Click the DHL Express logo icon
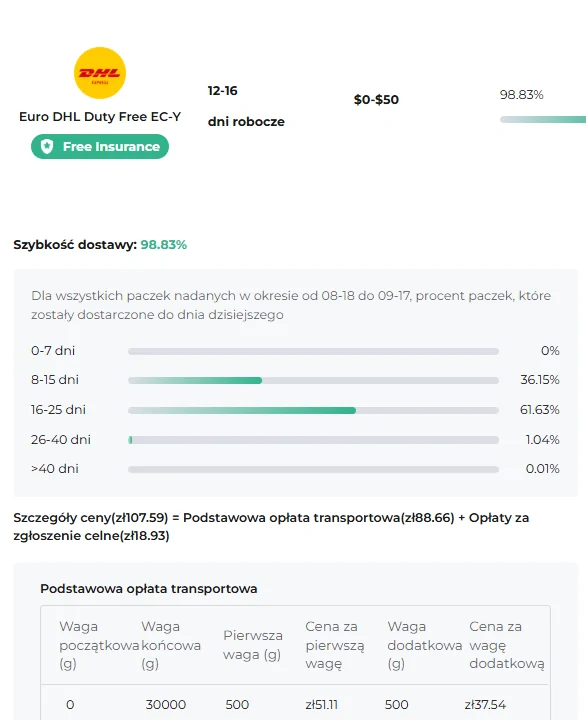This screenshot has width=586, height=720. (100, 73)
